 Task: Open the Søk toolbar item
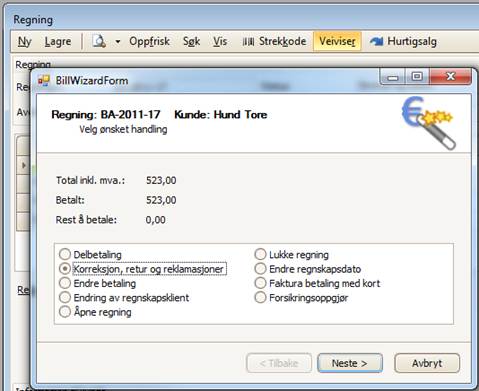191,41
